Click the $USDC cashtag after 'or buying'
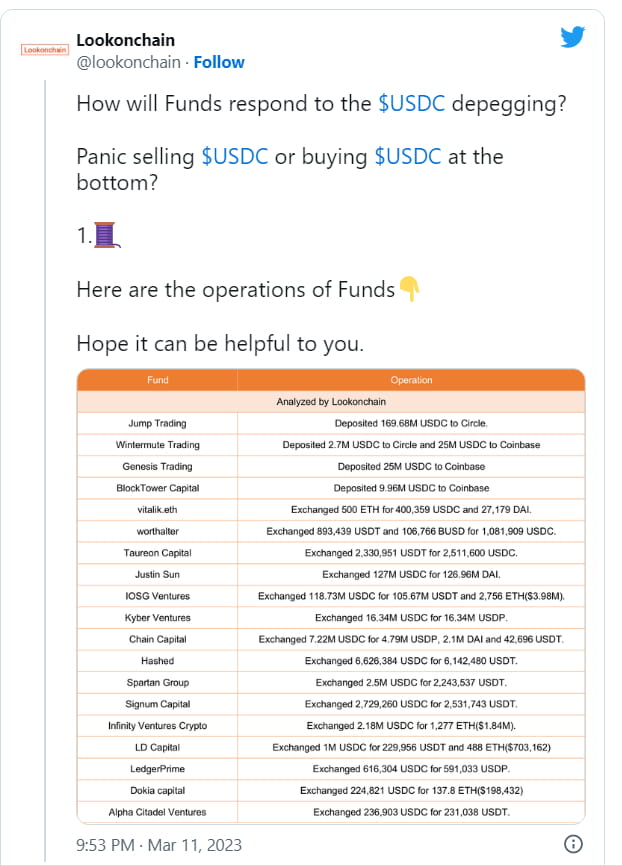Screen dimensions: 622x866 [x=408, y=156]
